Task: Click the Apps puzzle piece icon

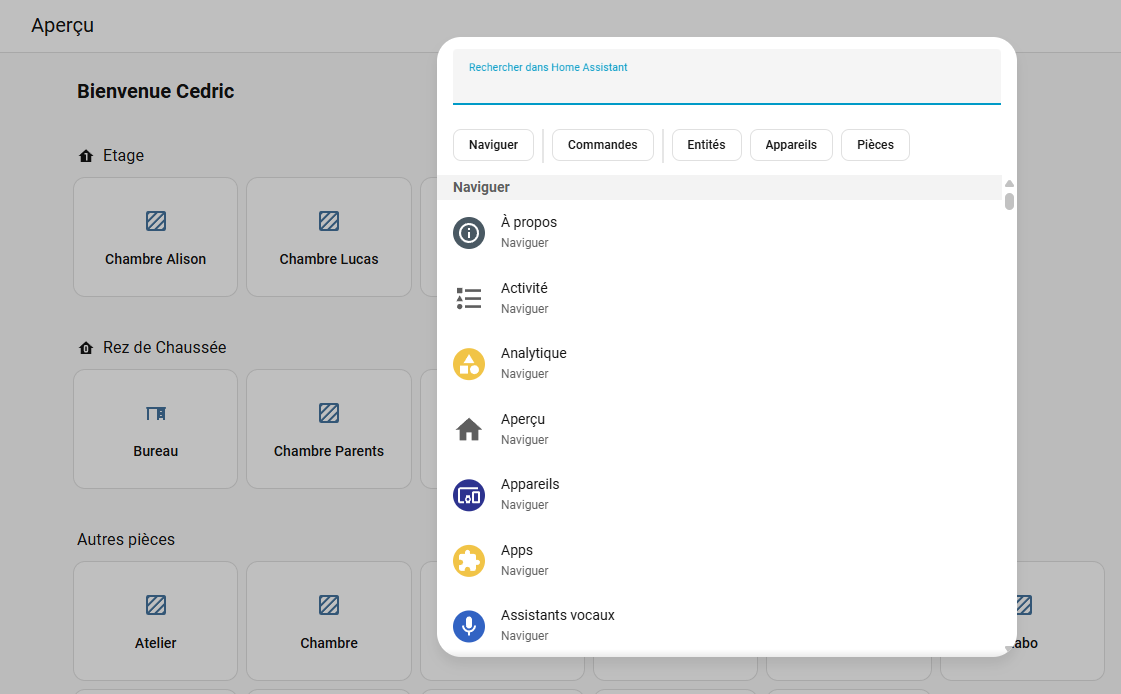Action: tap(468, 561)
